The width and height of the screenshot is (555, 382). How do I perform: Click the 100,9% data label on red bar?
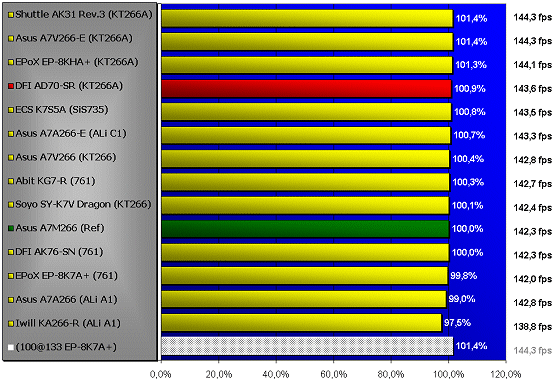click(470, 89)
